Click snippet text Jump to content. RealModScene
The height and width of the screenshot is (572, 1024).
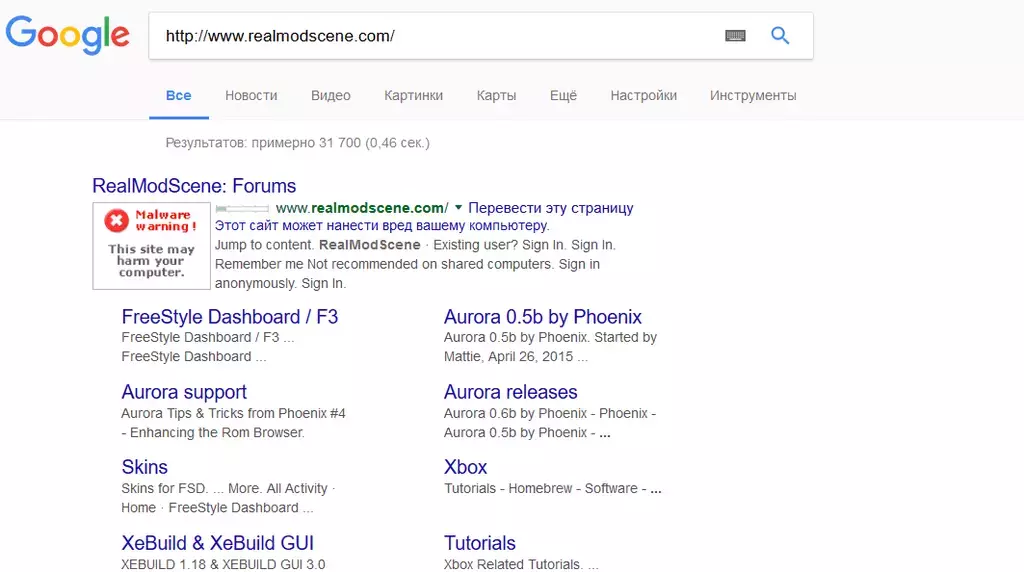click(317, 245)
